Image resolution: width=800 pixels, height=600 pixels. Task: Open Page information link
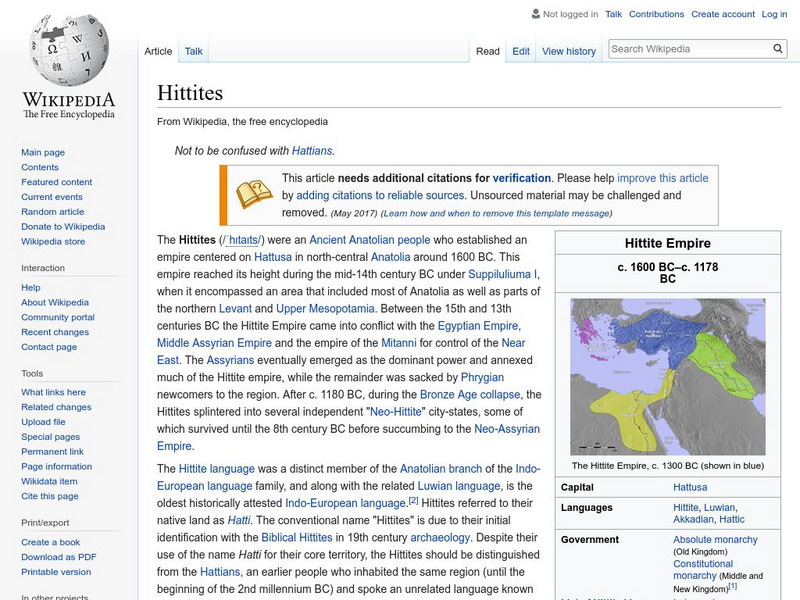tap(57, 466)
